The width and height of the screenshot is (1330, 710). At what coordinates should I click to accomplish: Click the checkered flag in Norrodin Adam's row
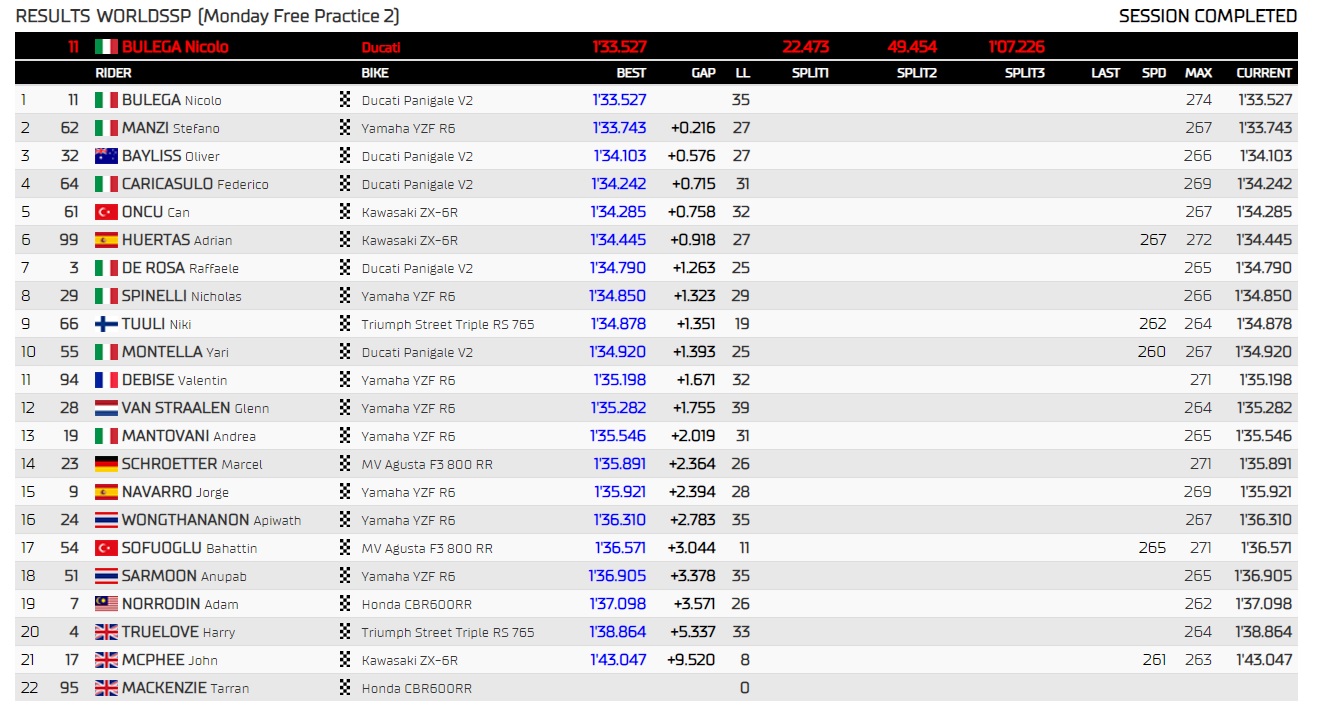[345, 604]
